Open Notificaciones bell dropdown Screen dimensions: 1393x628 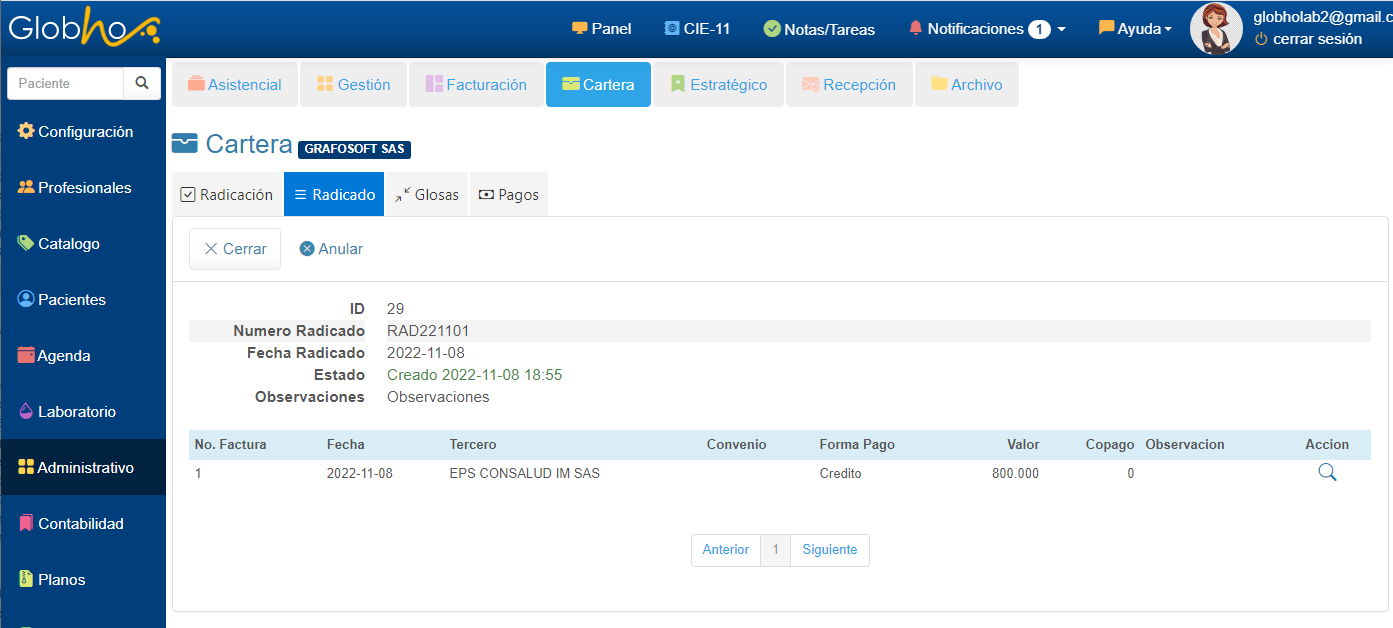pos(986,29)
